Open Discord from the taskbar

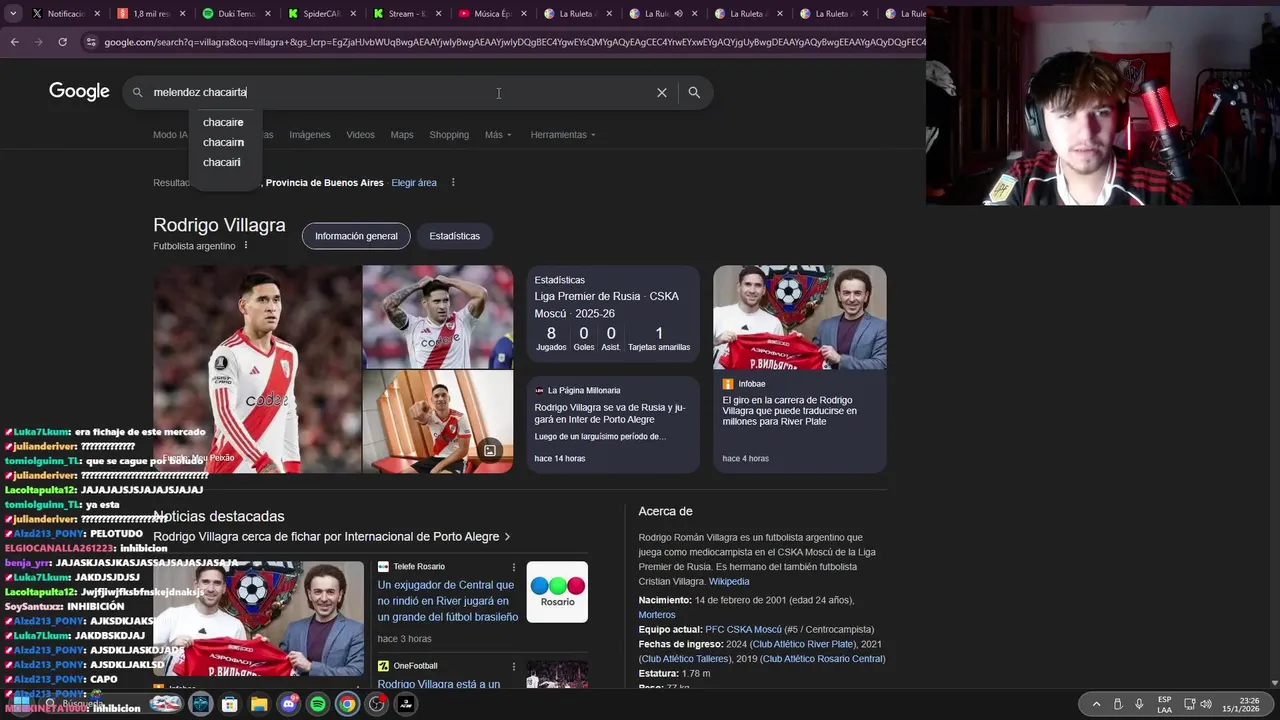[289, 704]
